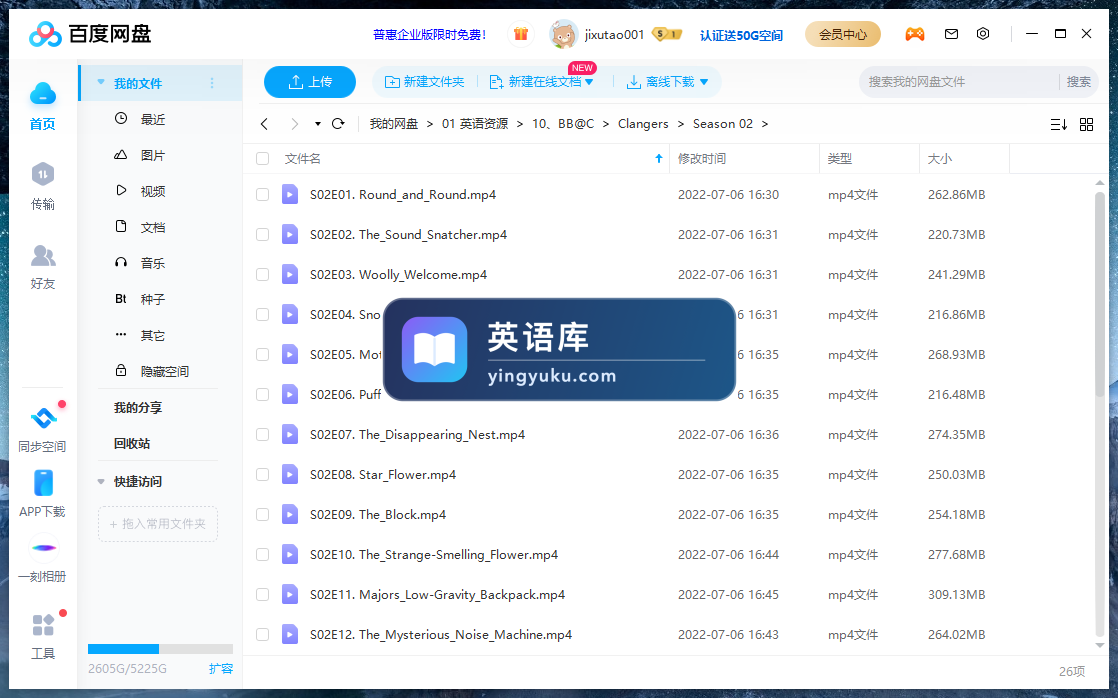Click 拖入常用文件夹 drop area
1118x698 pixels.
tap(158, 524)
